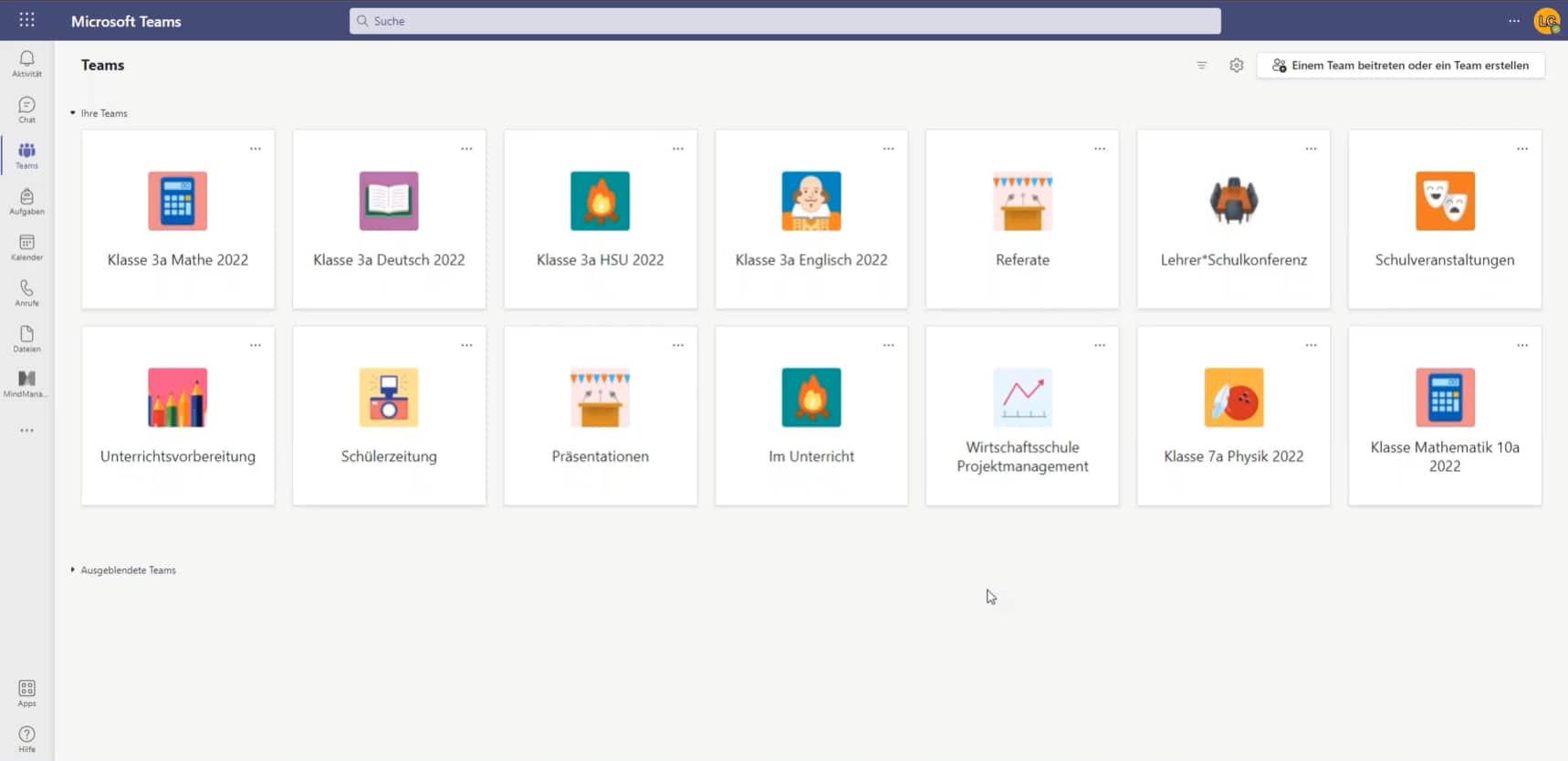The width and height of the screenshot is (1568, 761).
Task: Click the filter teams icon
Action: [x=1201, y=65]
